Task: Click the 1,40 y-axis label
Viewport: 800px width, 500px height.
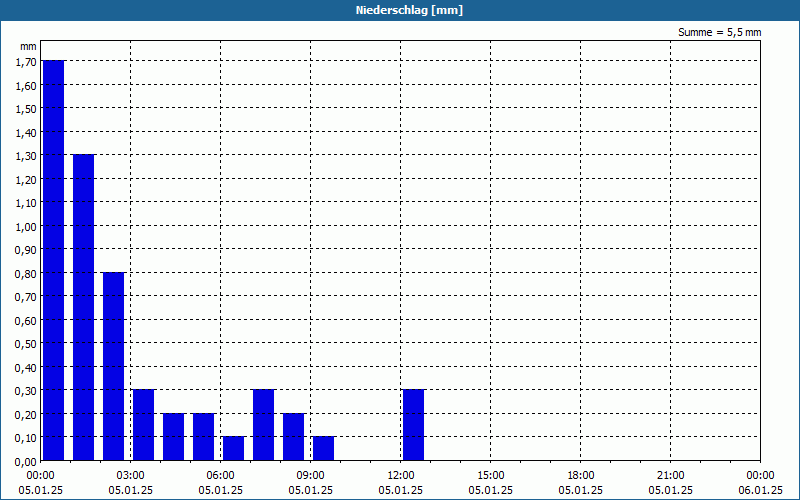Action: point(27,132)
